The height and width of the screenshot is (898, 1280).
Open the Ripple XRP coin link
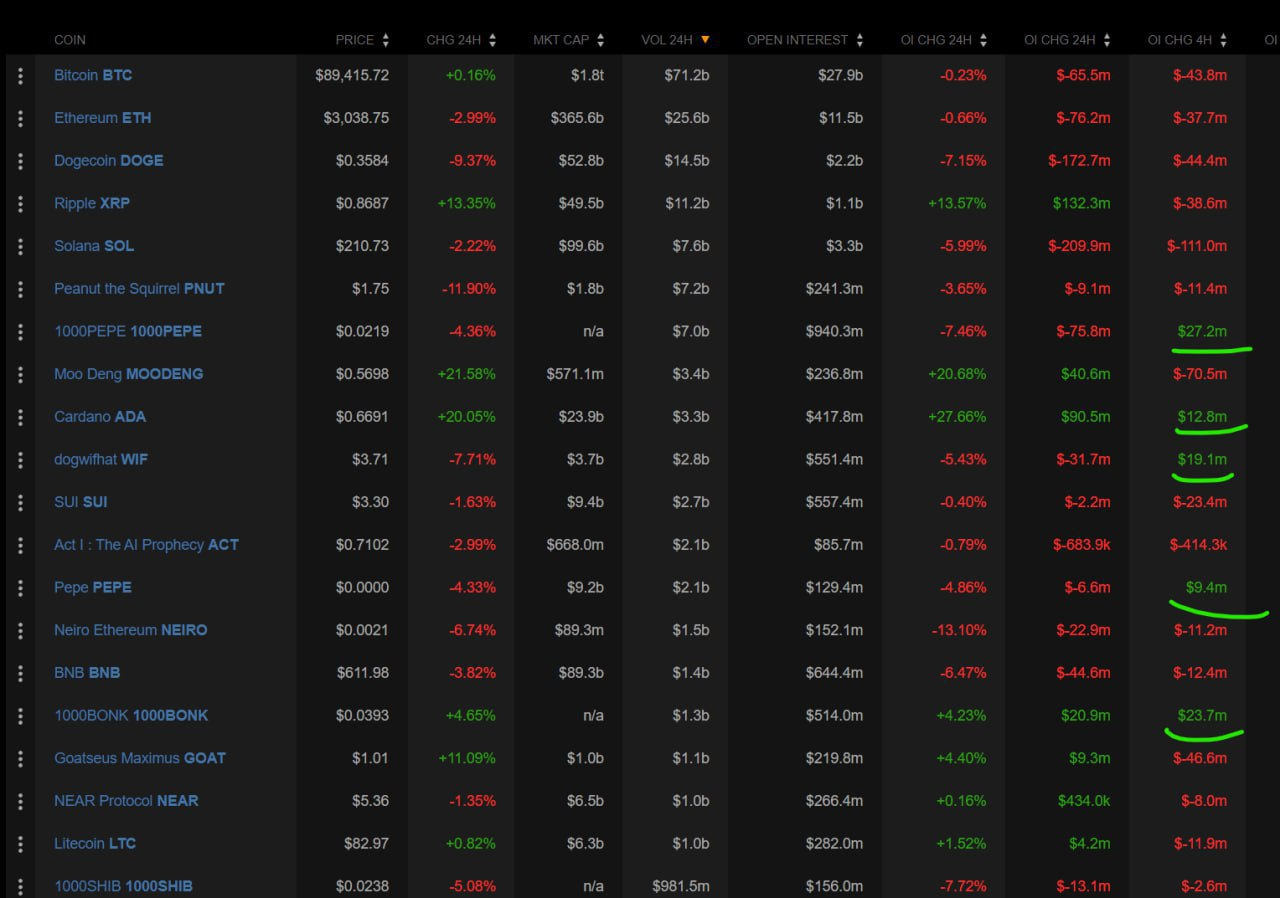point(92,203)
